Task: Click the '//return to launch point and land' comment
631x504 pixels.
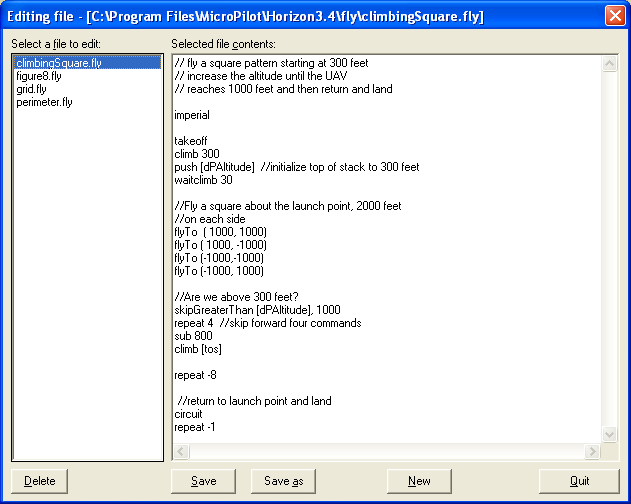Action: (x=254, y=401)
